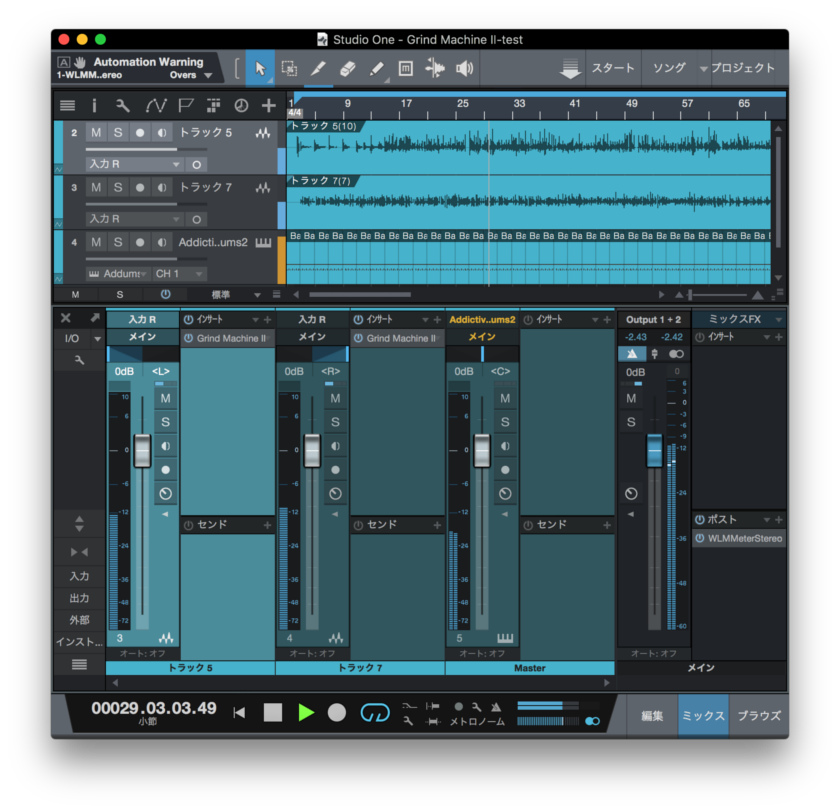Detach the mixer console window
The width and height of the screenshot is (840, 812).
tap(95, 318)
